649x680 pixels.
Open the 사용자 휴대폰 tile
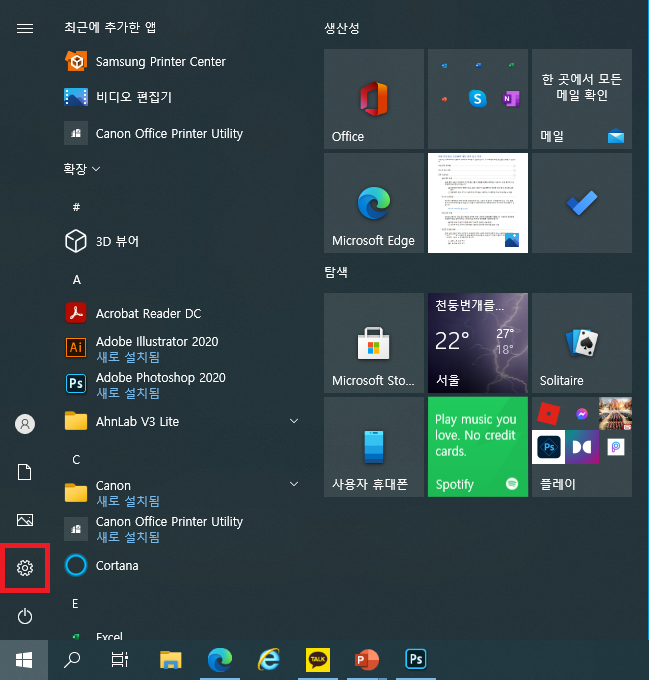click(374, 447)
